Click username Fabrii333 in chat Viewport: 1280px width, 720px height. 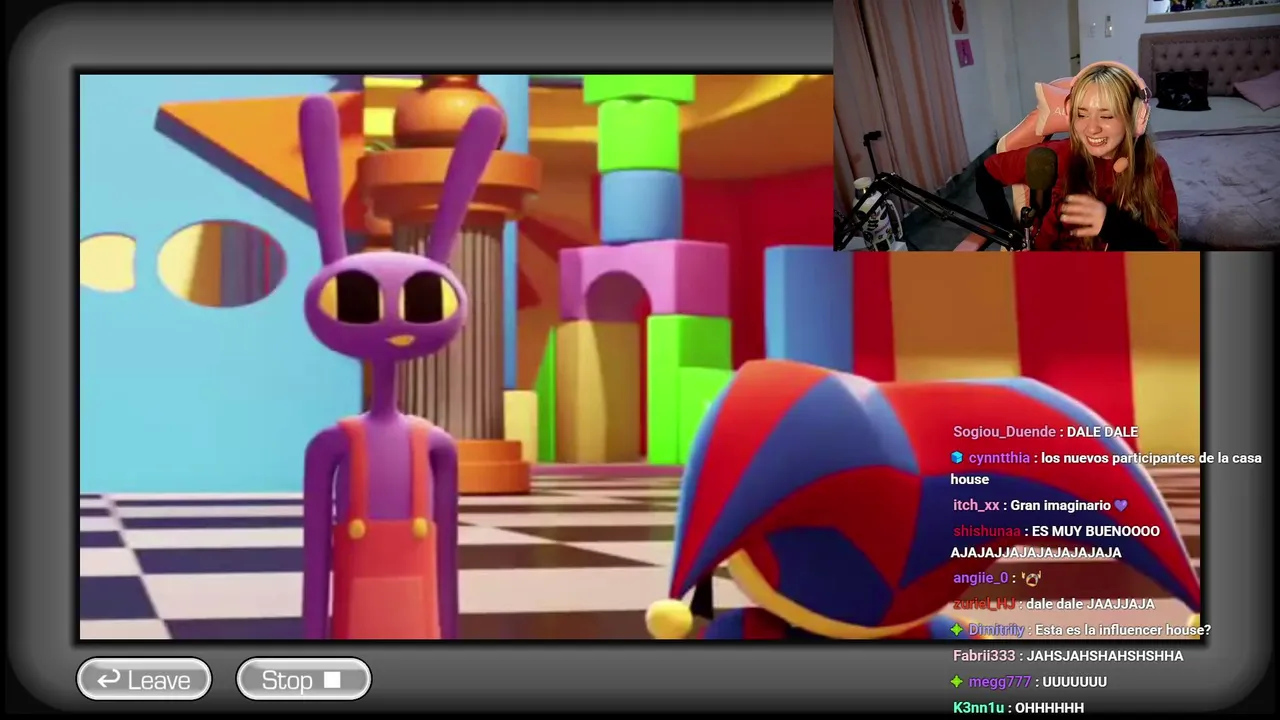[x=985, y=656]
